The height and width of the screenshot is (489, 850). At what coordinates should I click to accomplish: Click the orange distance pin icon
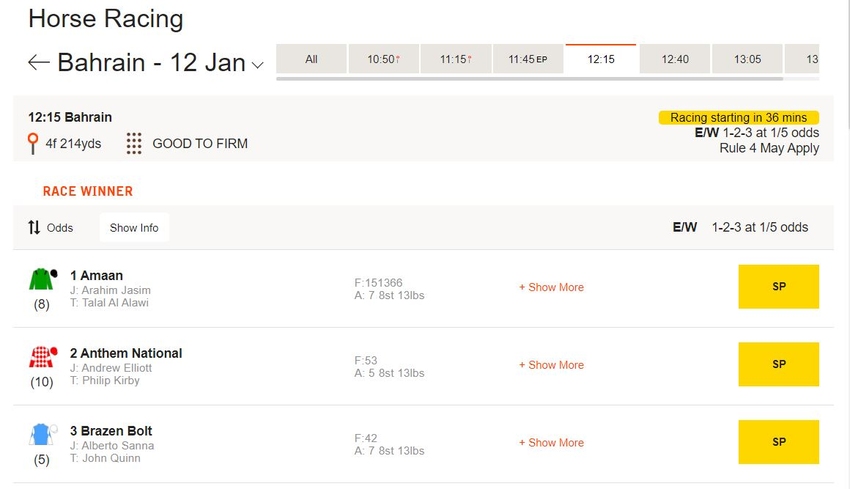[33, 144]
